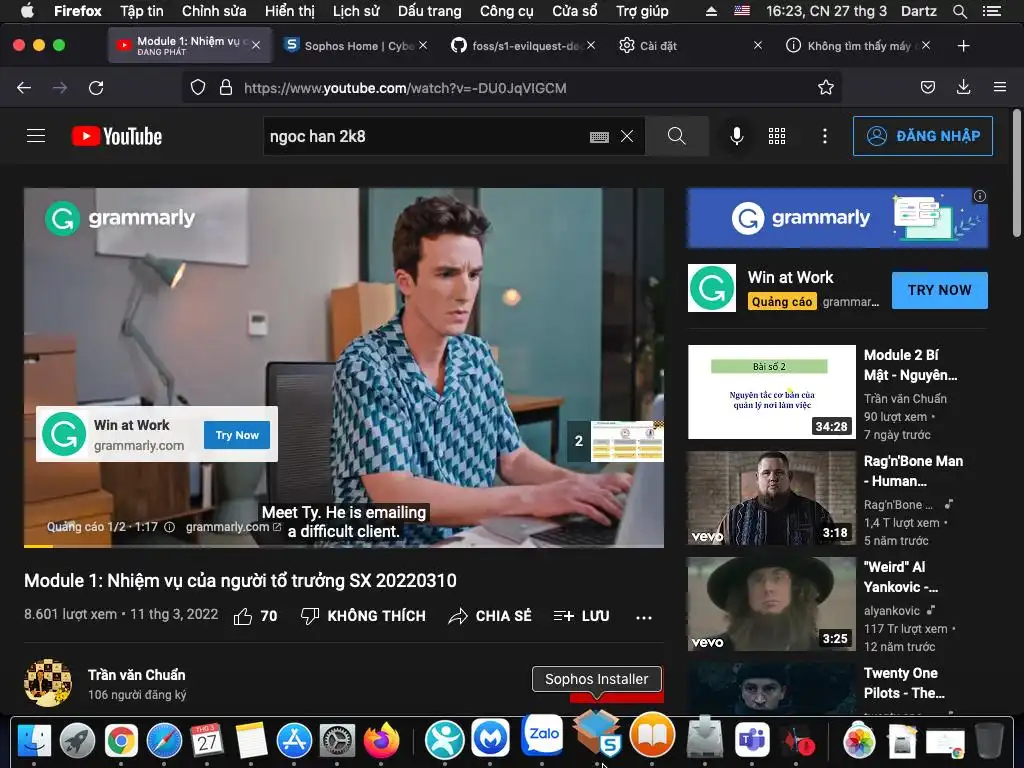The width and height of the screenshot is (1024, 768).
Task: Open the Firefox application menu
Action: (x=1000, y=88)
